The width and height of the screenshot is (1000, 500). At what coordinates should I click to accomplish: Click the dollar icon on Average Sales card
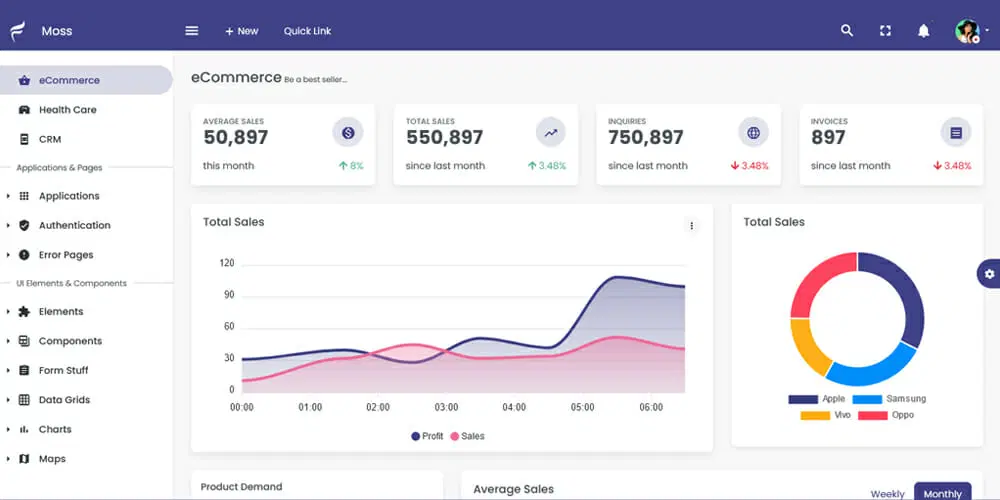[x=348, y=133]
